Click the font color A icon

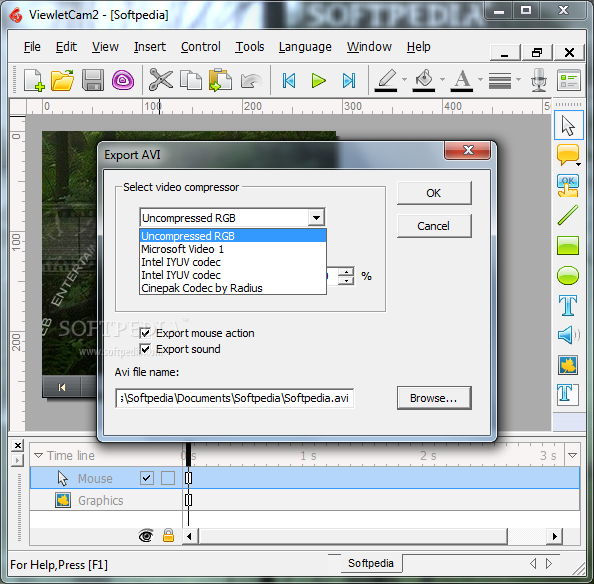click(461, 80)
